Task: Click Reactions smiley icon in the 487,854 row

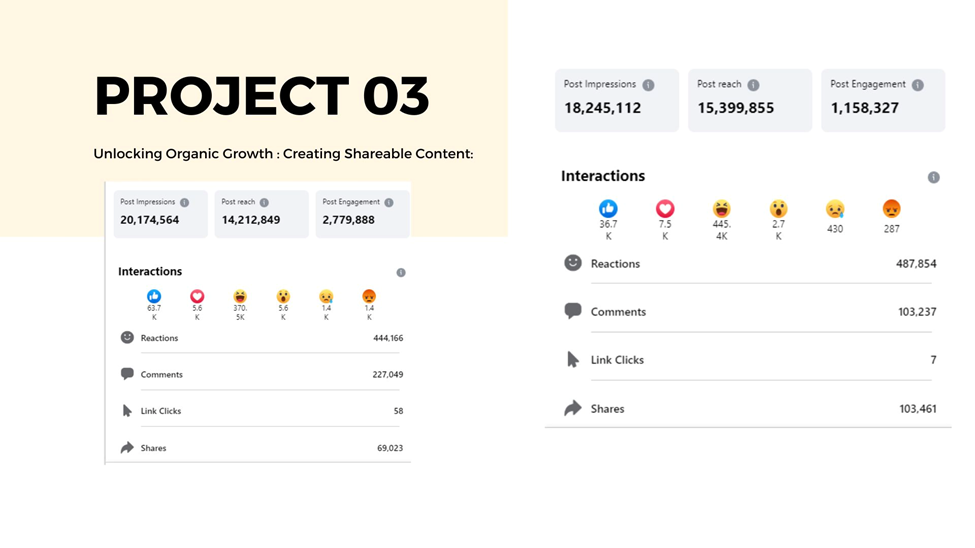Action: click(x=573, y=263)
